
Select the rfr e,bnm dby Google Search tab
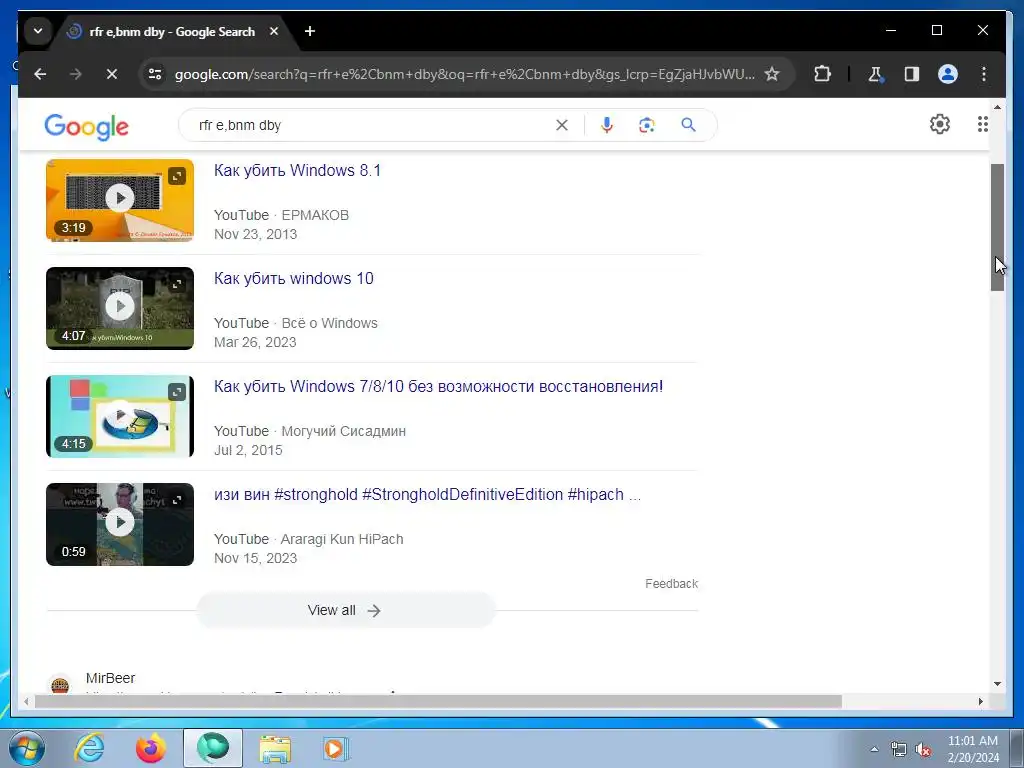click(x=172, y=31)
